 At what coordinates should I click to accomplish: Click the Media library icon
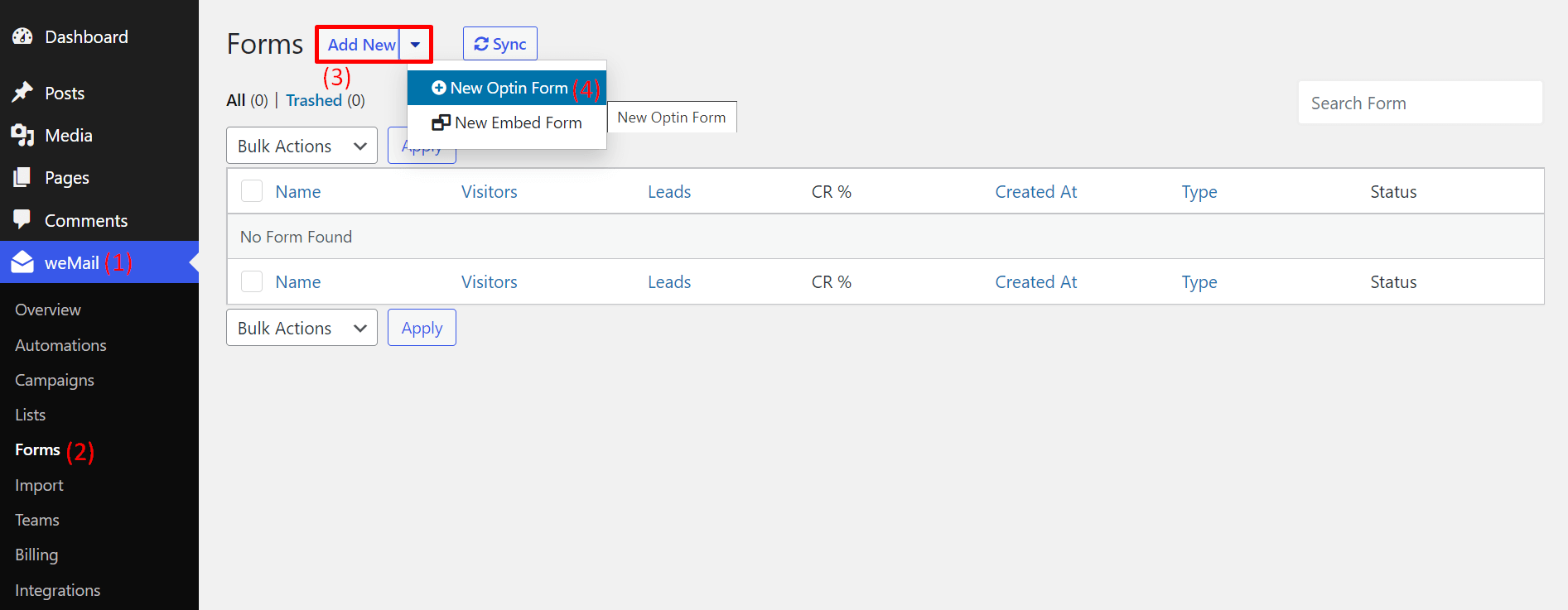[22, 135]
